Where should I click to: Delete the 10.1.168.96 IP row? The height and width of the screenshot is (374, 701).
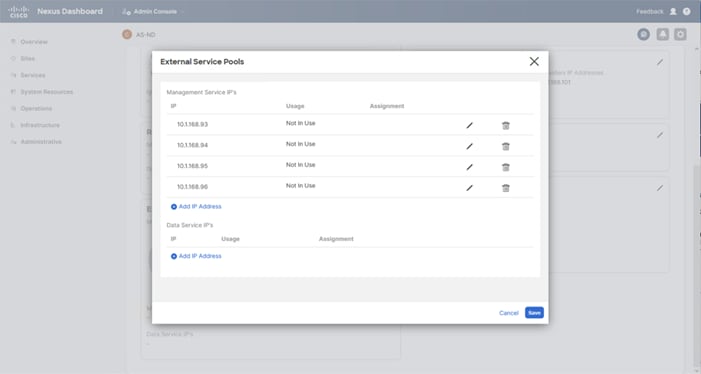click(506, 188)
